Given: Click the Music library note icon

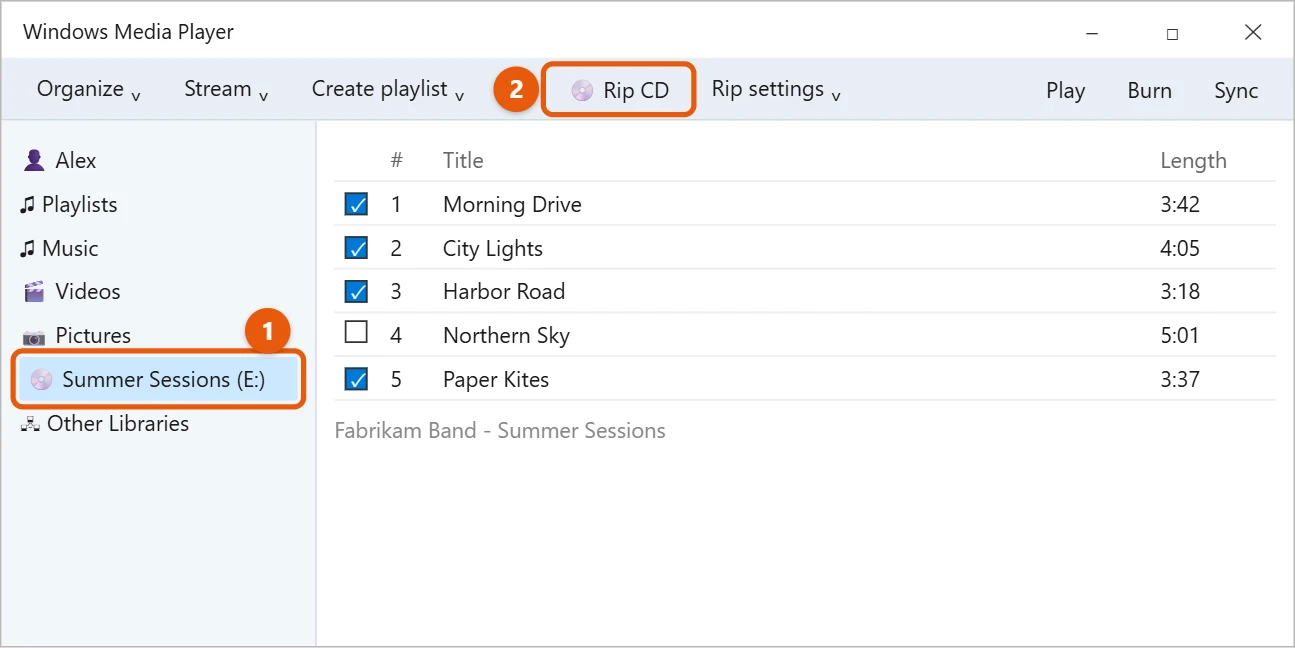Looking at the screenshot, I should [27, 249].
